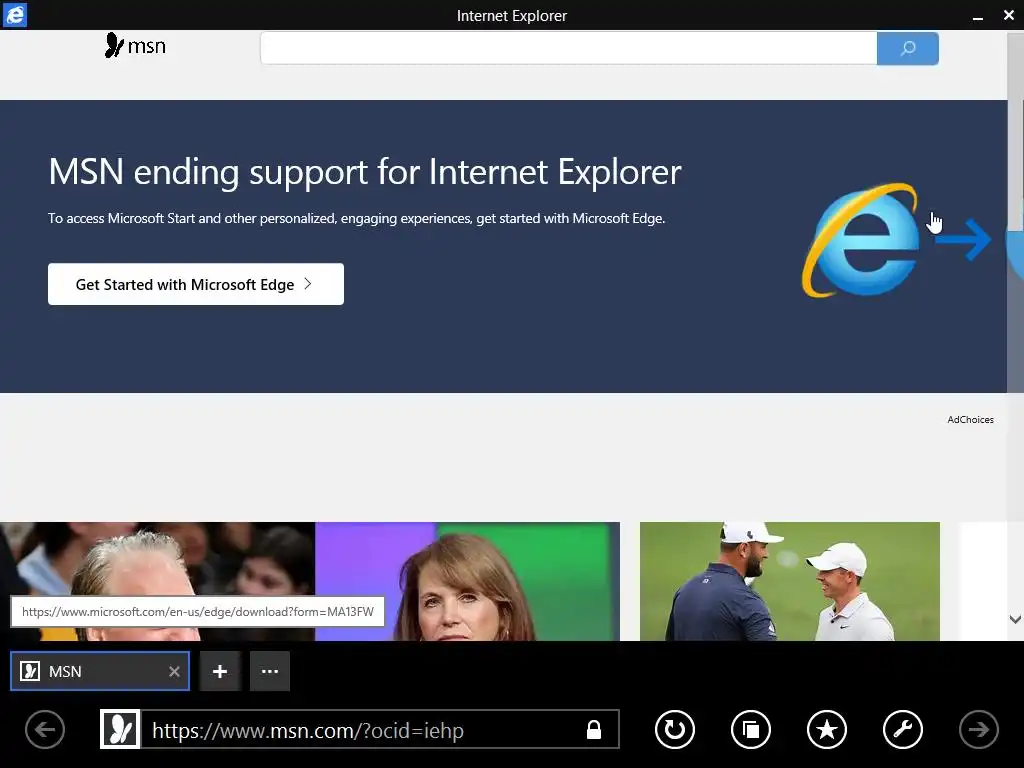The width and height of the screenshot is (1024, 768).
Task: Close the MSN tab
Action: point(174,671)
